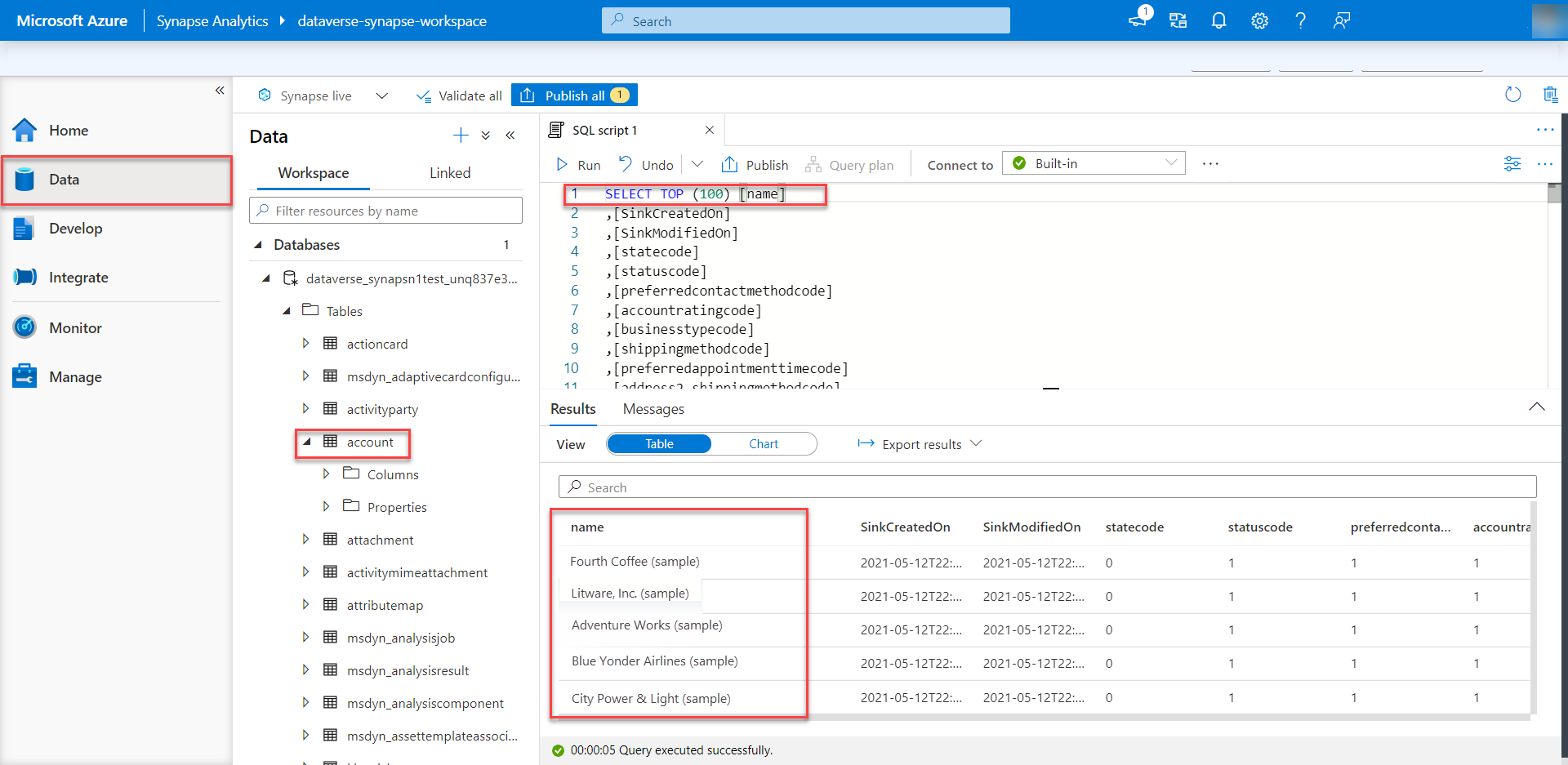Image resolution: width=1568 pixels, height=765 pixels.
Task: Open Azure notifications bell icon
Action: tap(1218, 20)
